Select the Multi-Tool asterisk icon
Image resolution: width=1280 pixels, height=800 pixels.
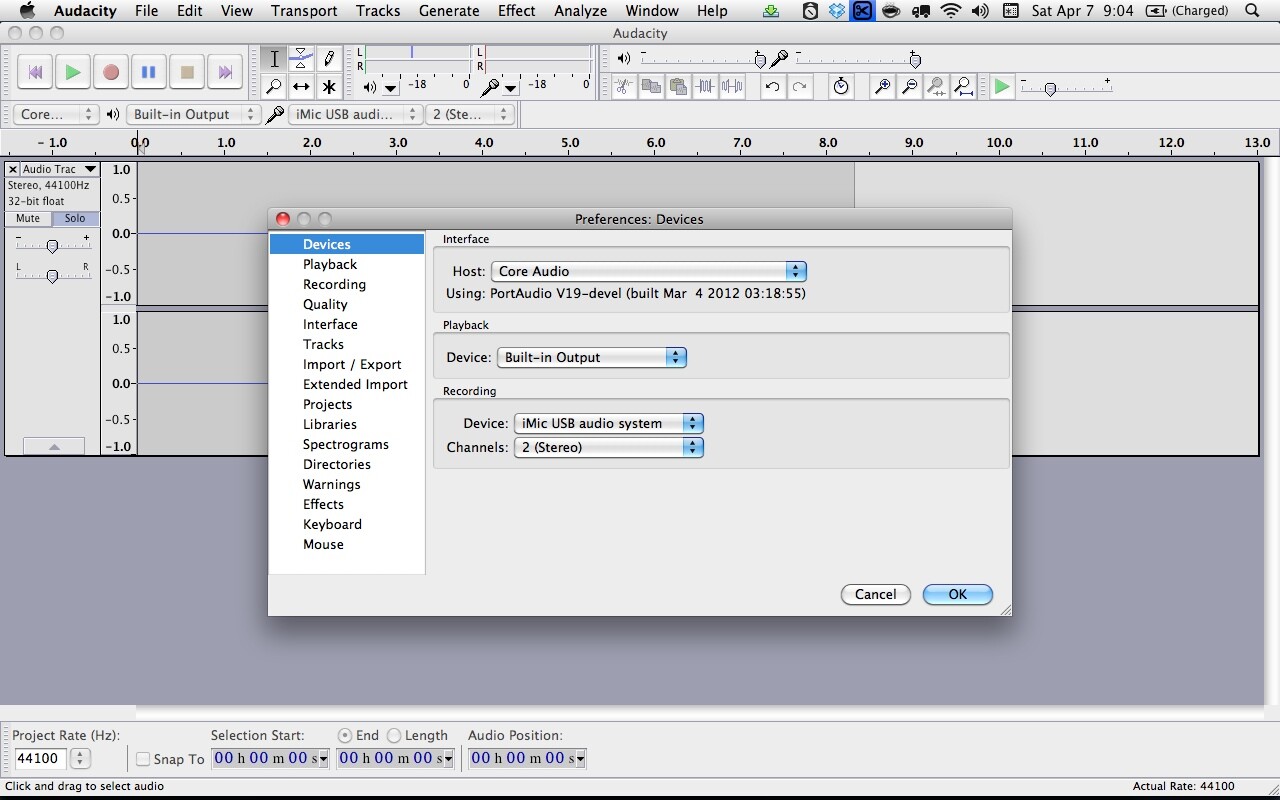click(x=328, y=87)
